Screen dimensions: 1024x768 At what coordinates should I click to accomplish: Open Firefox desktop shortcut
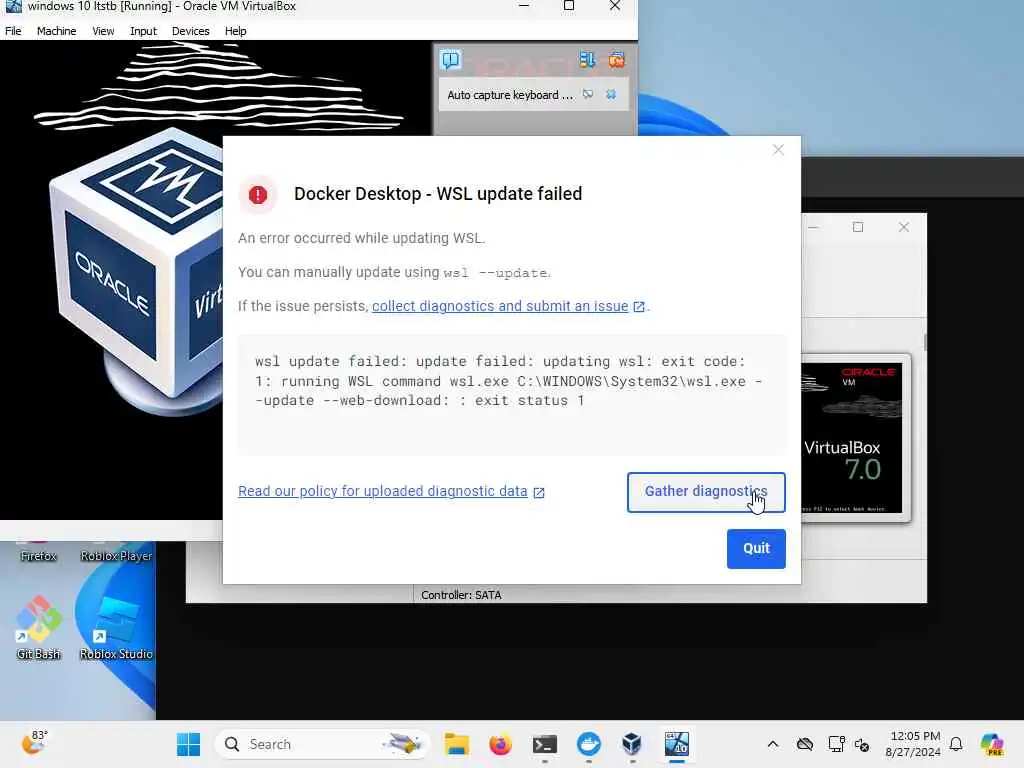click(x=39, y=552)
